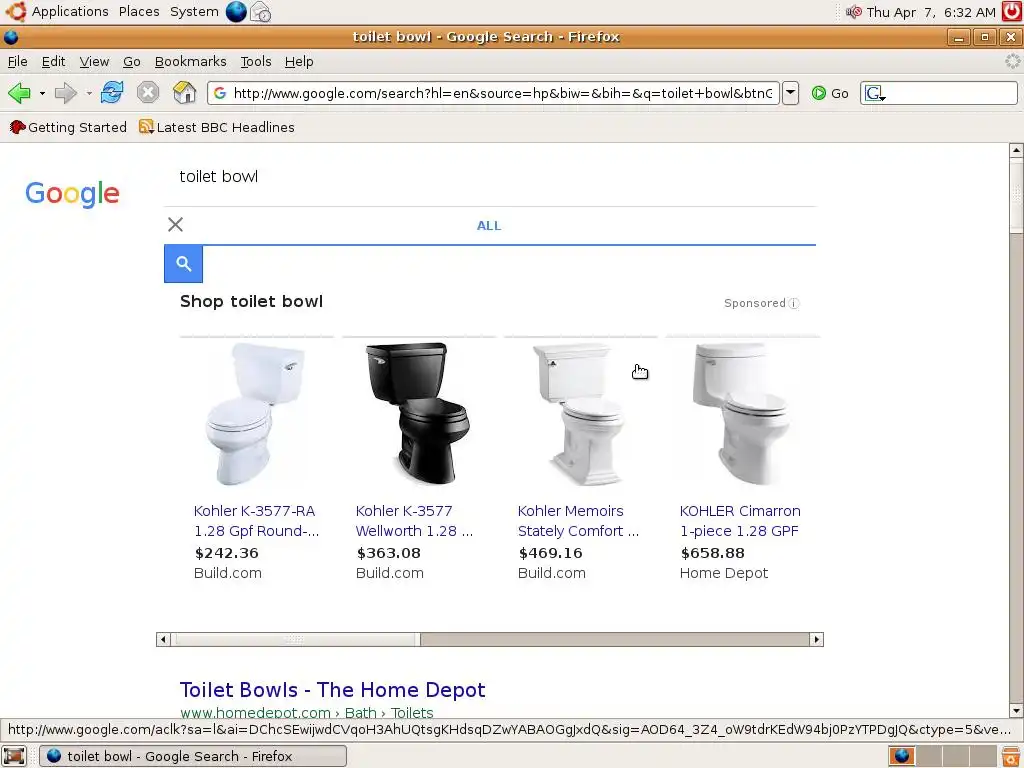Viewport: 1024px width, 768px height.
Task: Open the Bookmarks menu
Action: coord(191,61)
